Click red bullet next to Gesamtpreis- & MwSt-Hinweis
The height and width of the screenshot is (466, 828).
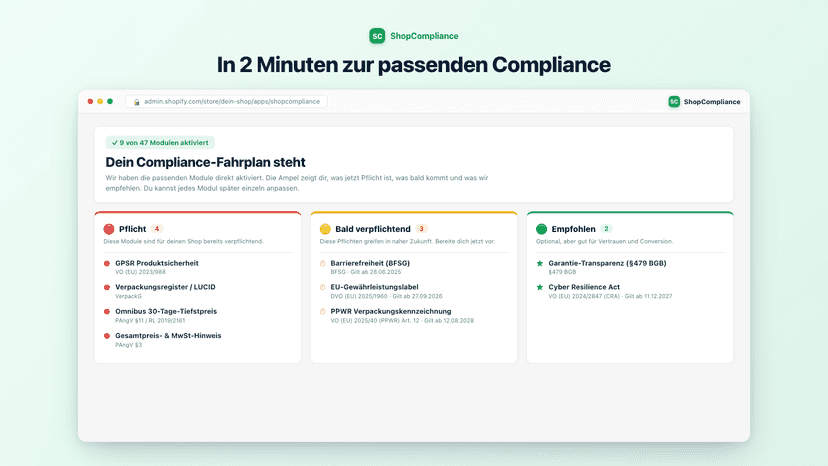coord(107,336)
